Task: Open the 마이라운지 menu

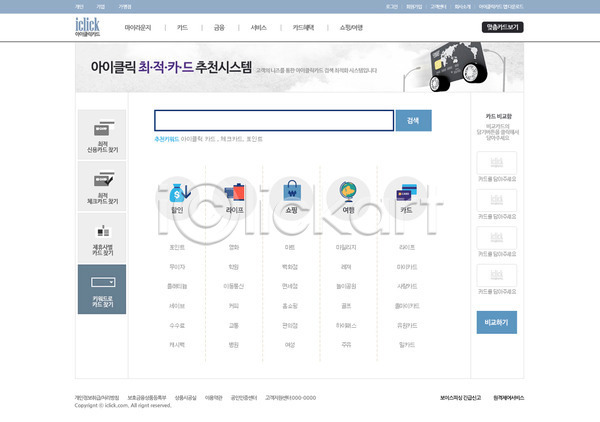Action: [137, 28]
